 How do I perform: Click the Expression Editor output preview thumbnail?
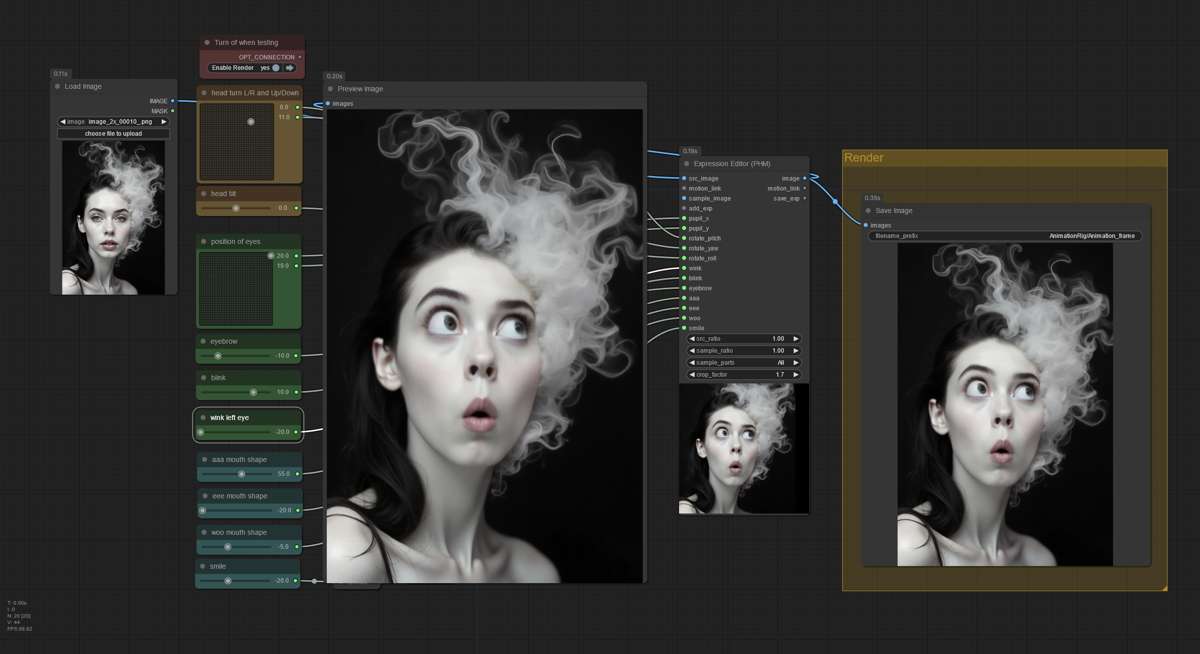[743, 448]
